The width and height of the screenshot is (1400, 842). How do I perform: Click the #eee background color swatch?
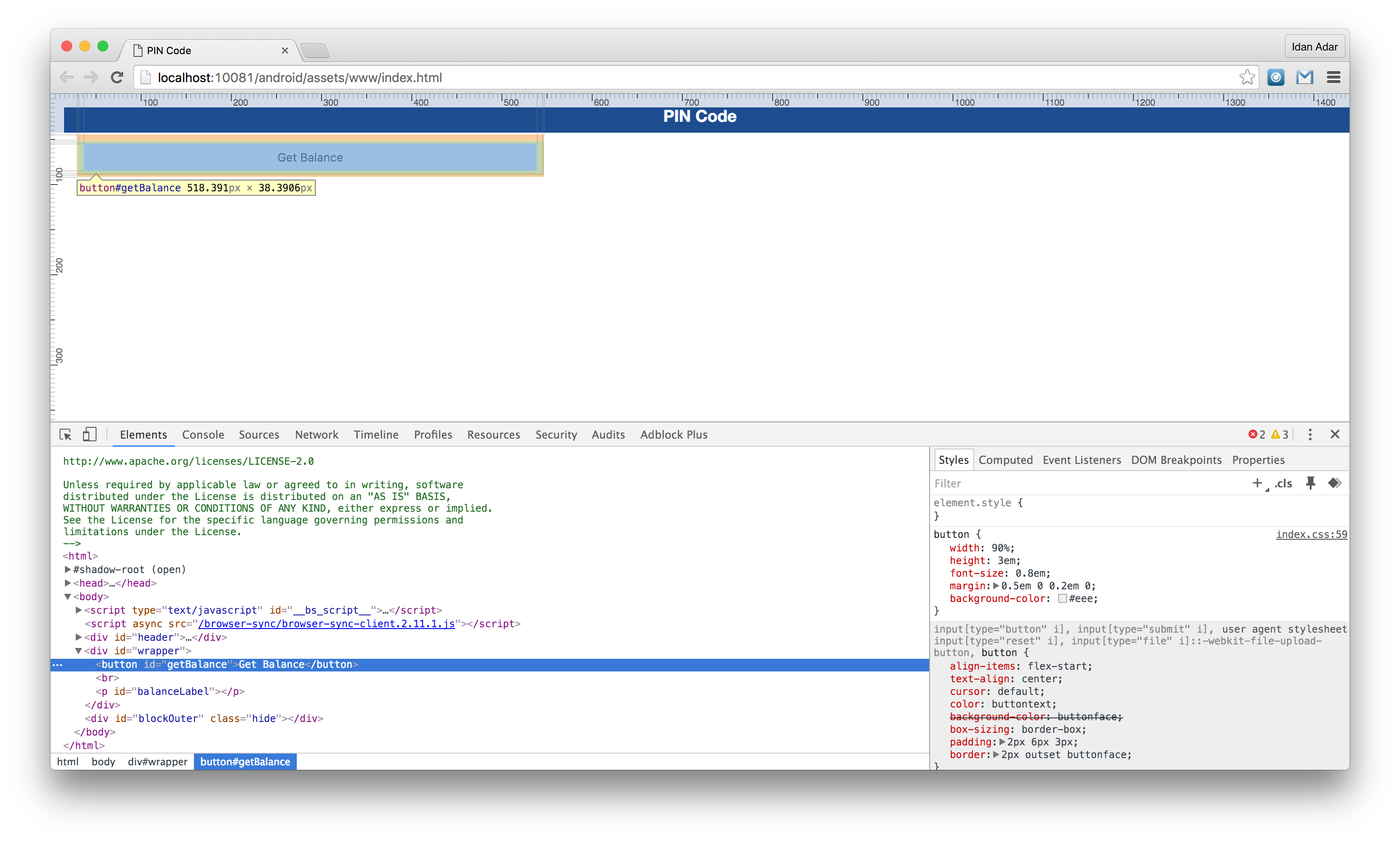[1062, 599]
